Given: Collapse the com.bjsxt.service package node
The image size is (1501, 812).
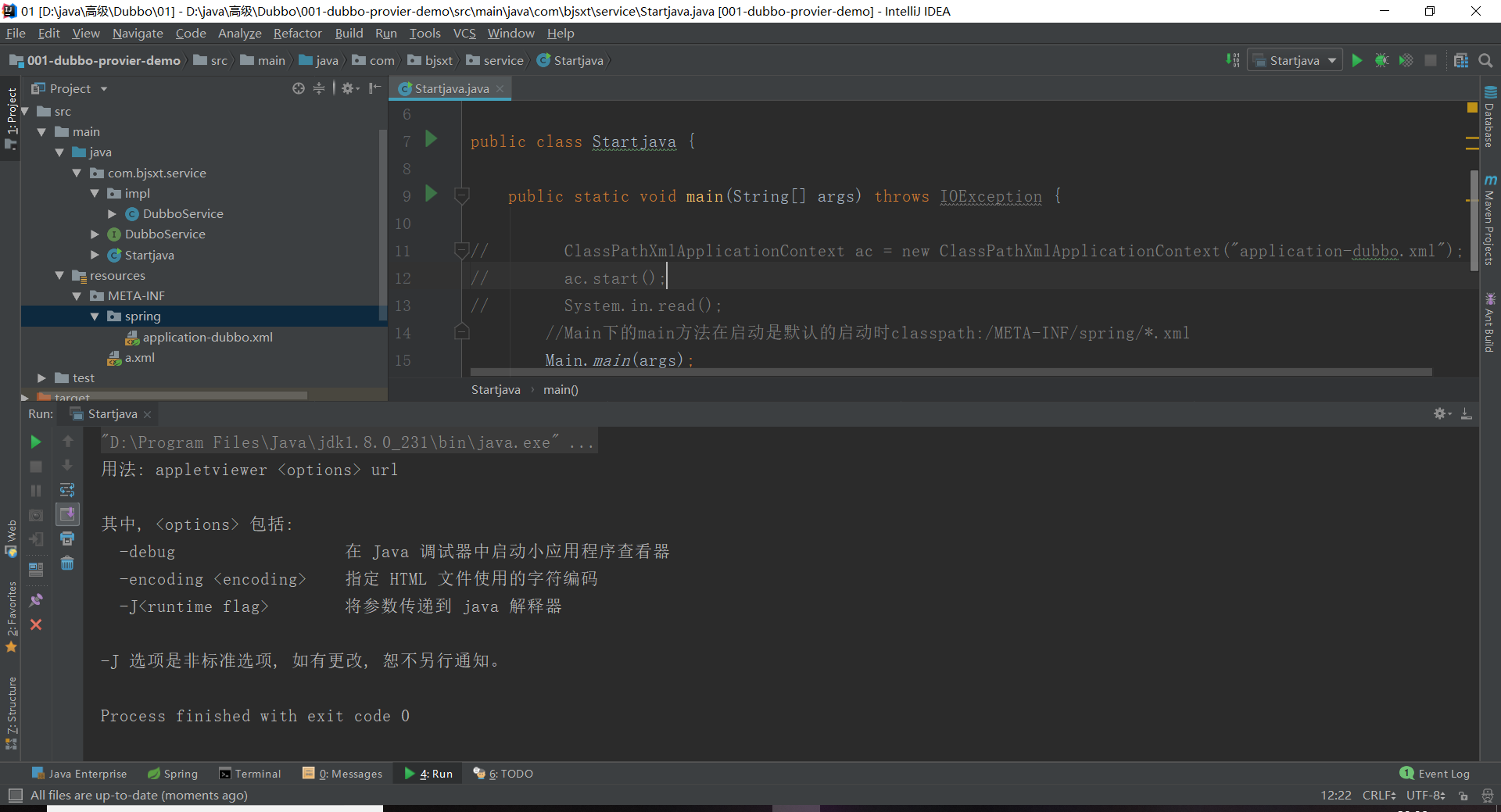Looking at the screenshot, I should pos(77,173).
